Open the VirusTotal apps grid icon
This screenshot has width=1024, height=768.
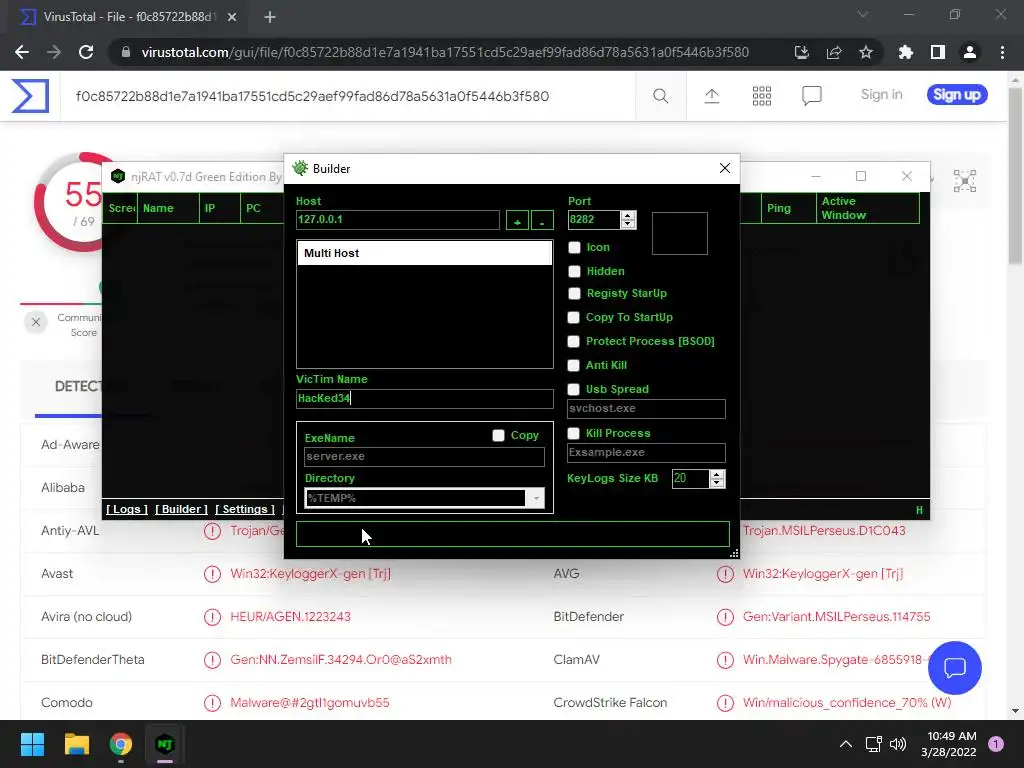click(761, 96)
